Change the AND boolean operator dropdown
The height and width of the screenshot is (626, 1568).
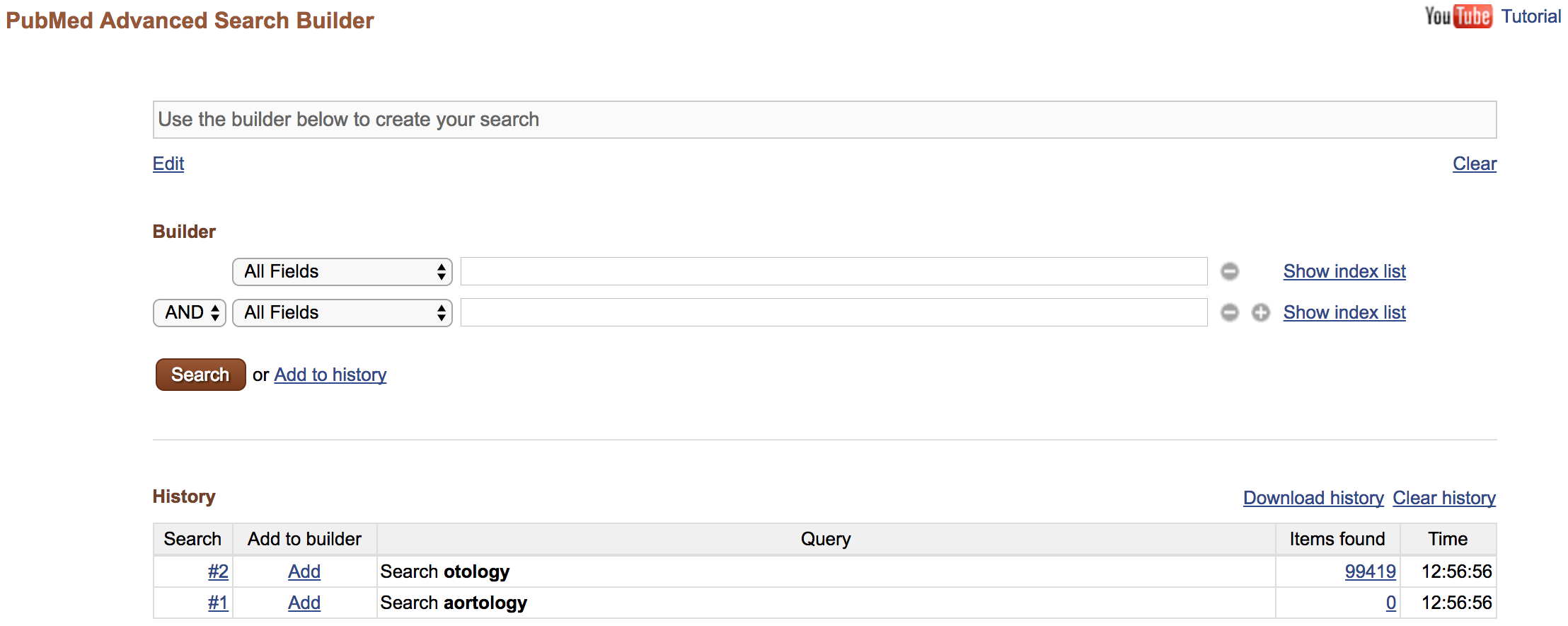pos(188,312)
